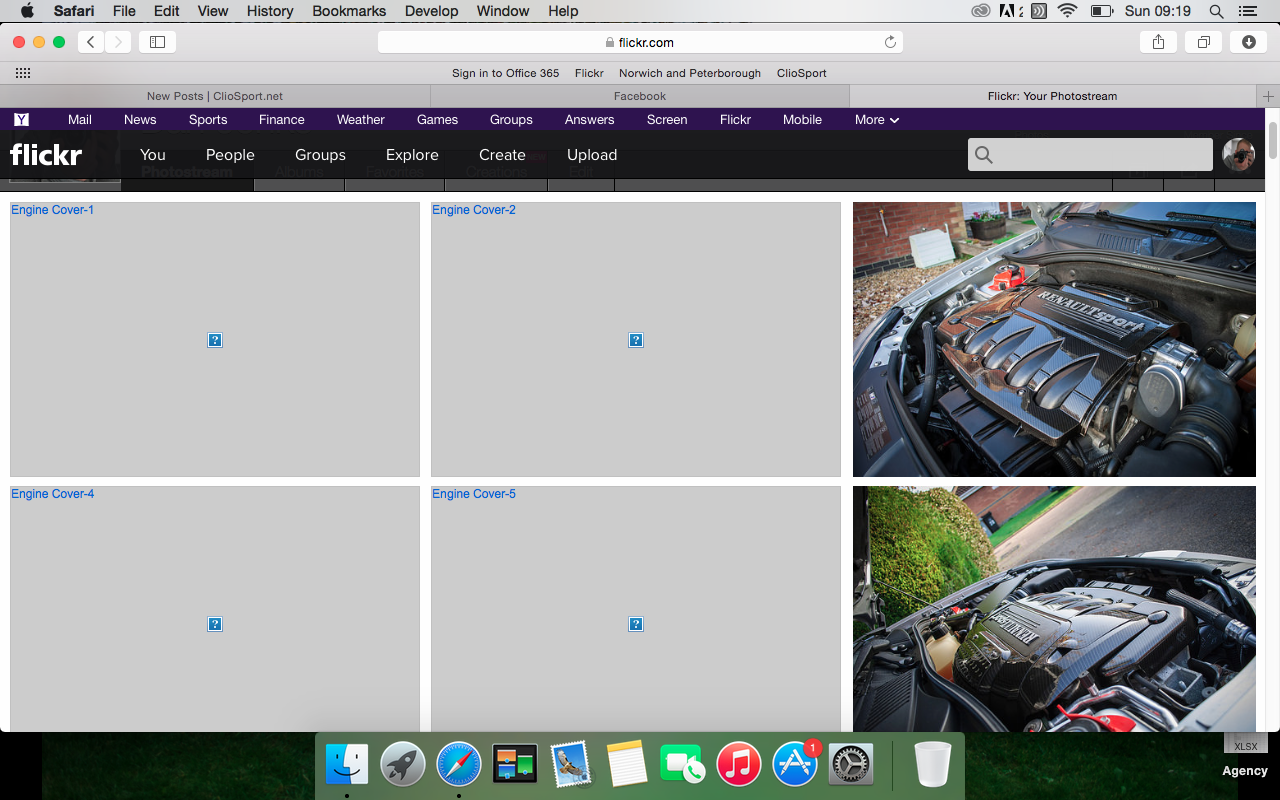
Task: Switch to the Facebook tab
Action: click(639, 96)
